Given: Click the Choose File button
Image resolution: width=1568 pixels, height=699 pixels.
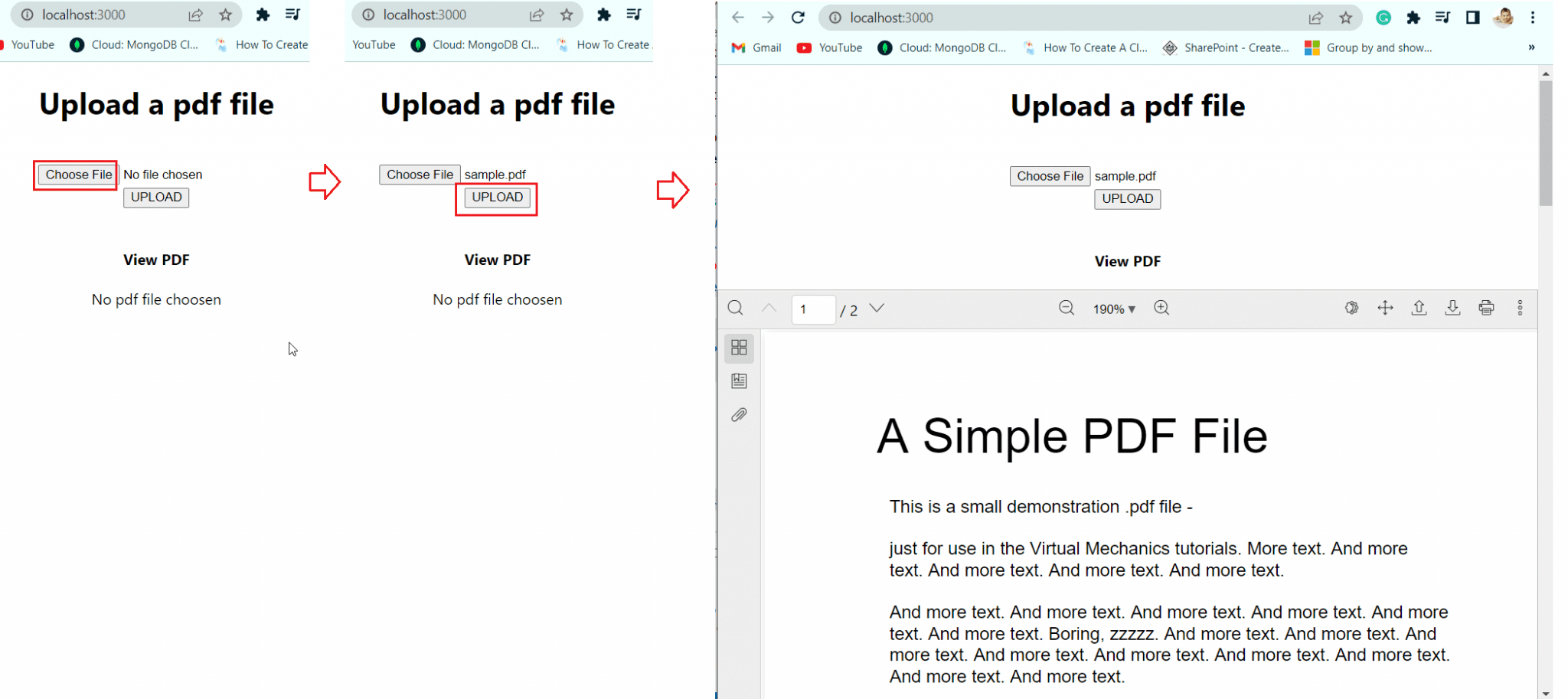Looking at the screenshot, I should [1050, 175].
